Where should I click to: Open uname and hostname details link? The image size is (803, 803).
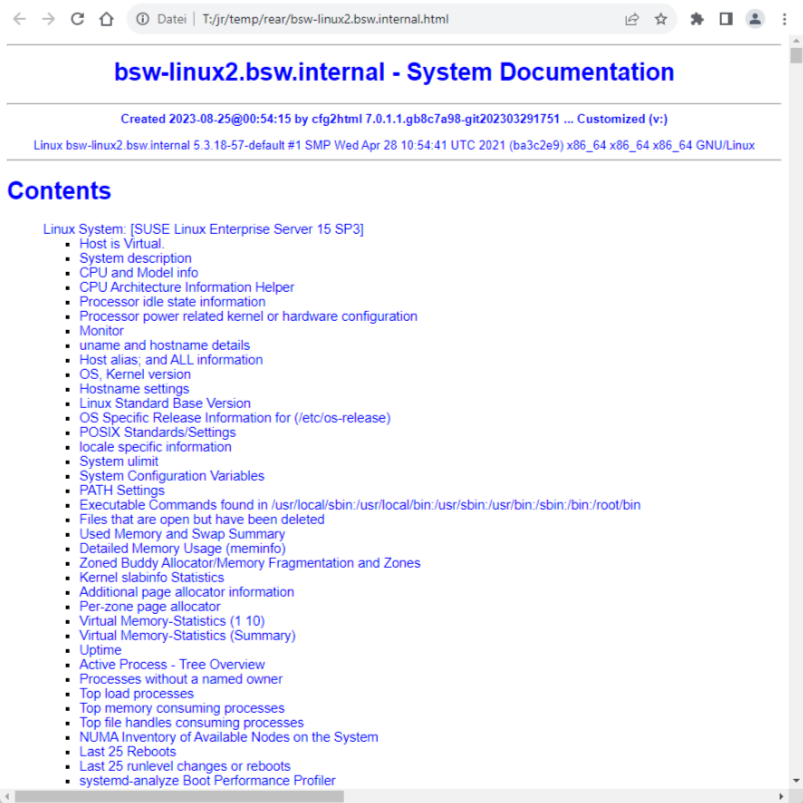click(x=164, y=345)
